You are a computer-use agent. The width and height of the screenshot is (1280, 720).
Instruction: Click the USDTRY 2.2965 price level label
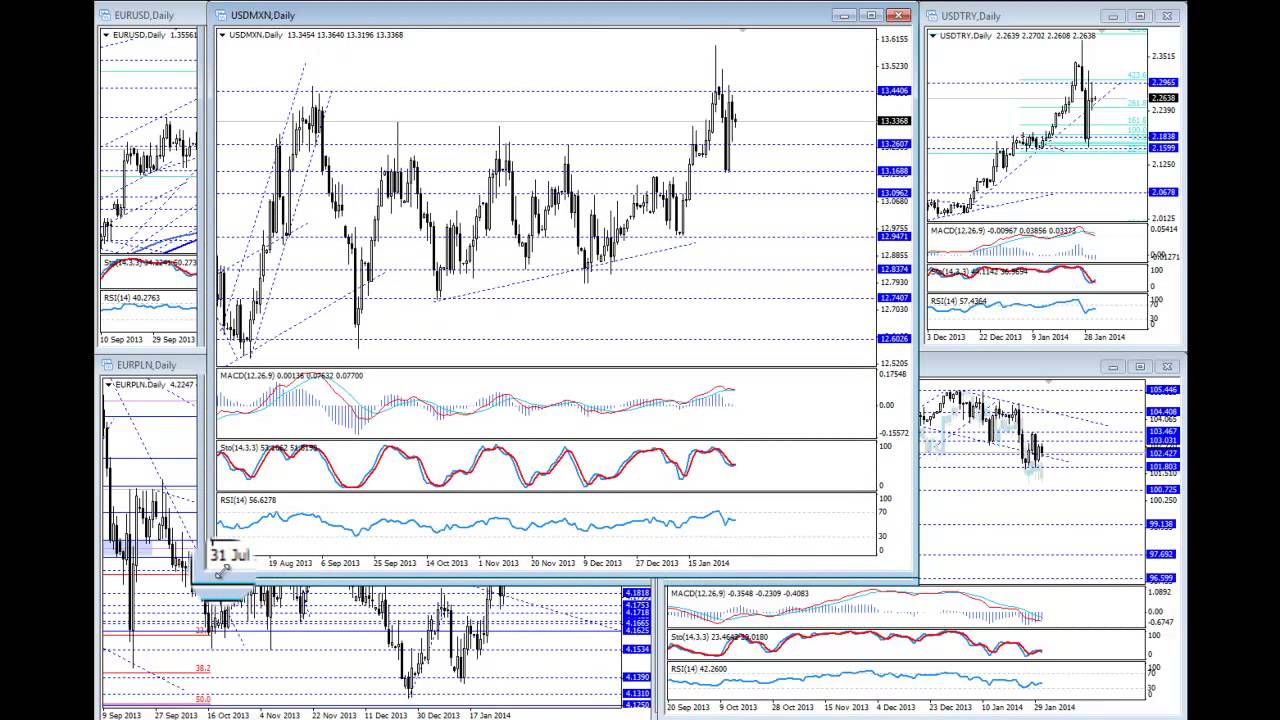1163,82
